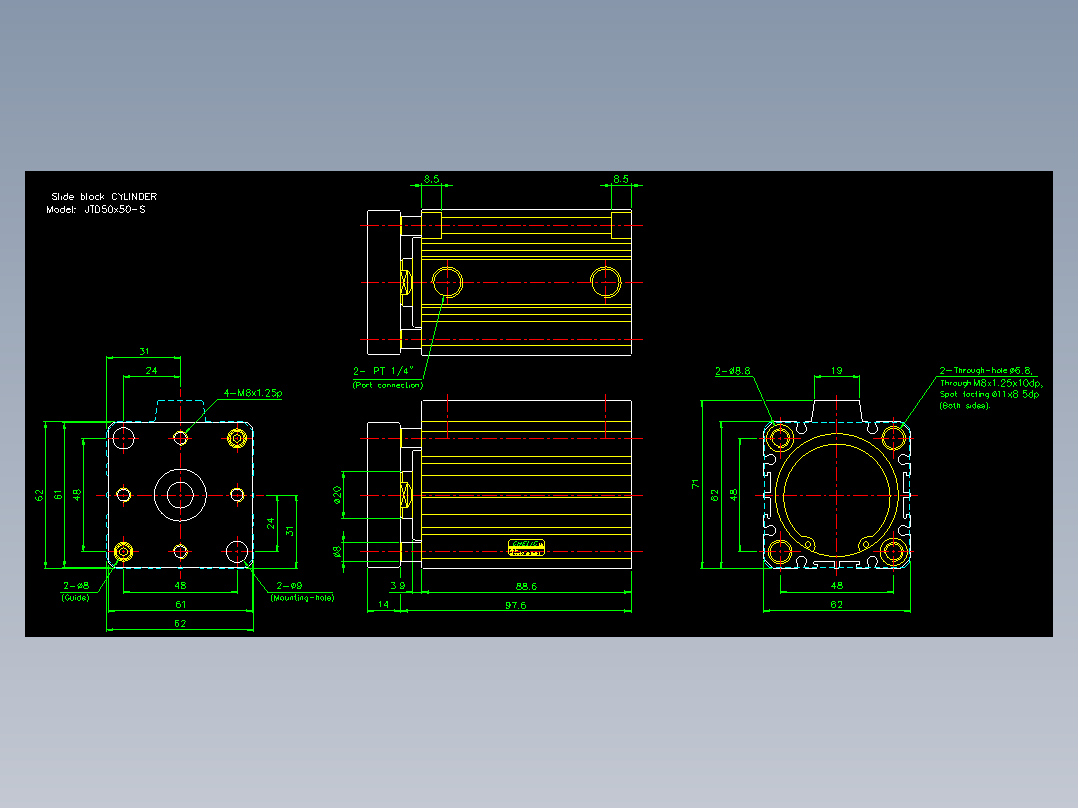
Task: Click the center bore circle in front view
Action: pos(180,495)
